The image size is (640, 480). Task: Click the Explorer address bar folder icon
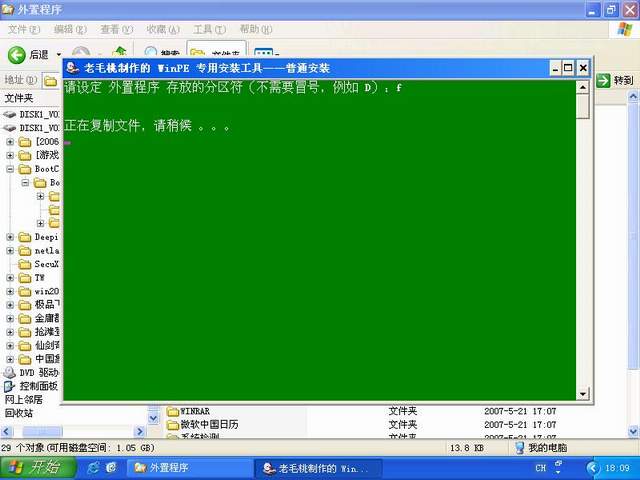pos(51,81)
